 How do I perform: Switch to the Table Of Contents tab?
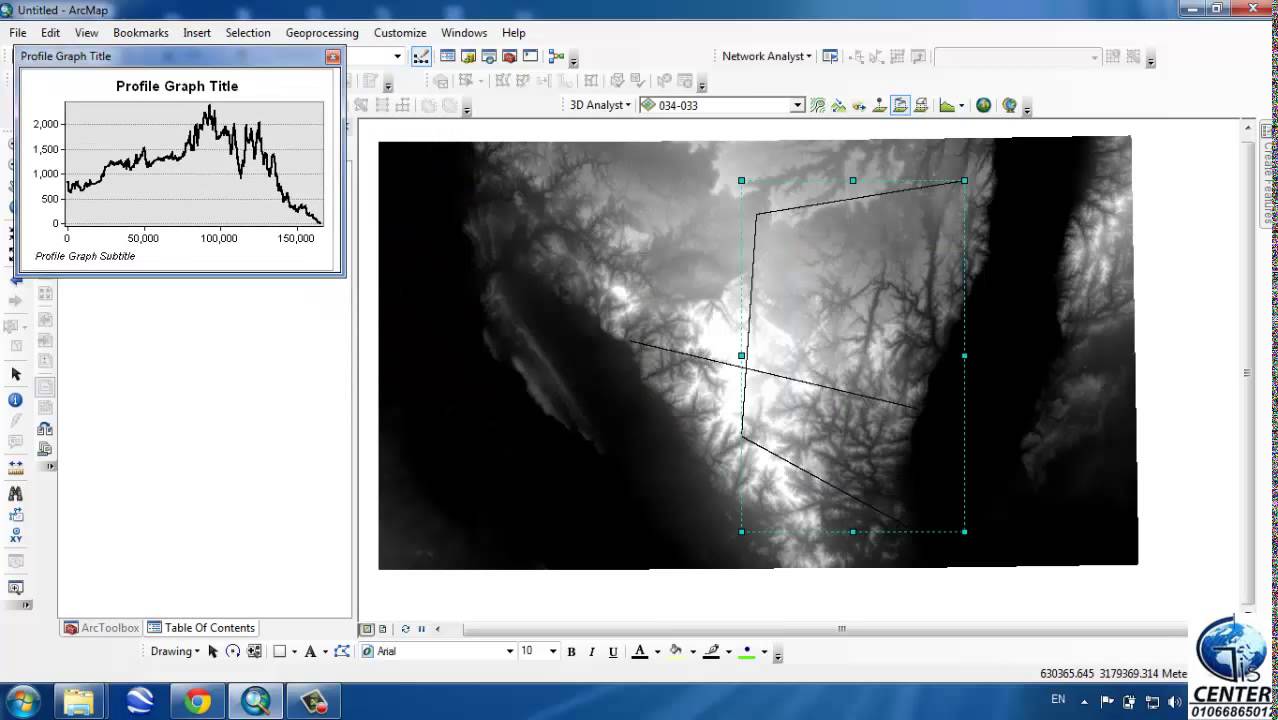click(x=201, y=628)
